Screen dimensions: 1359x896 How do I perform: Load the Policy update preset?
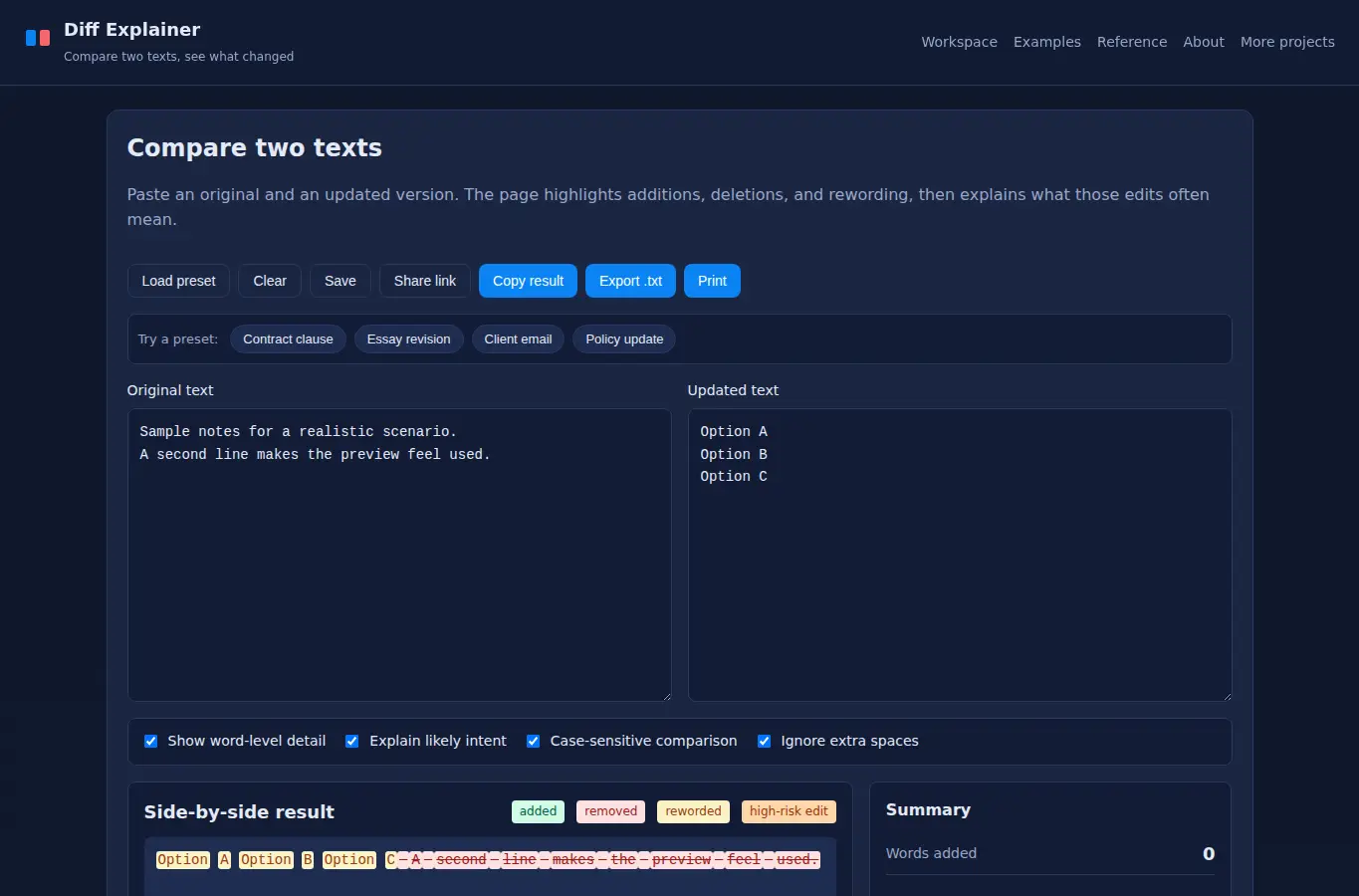point(624,339)
